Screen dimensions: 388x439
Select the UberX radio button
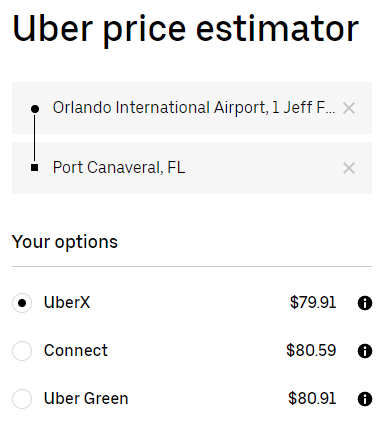(x=22, y=303)
